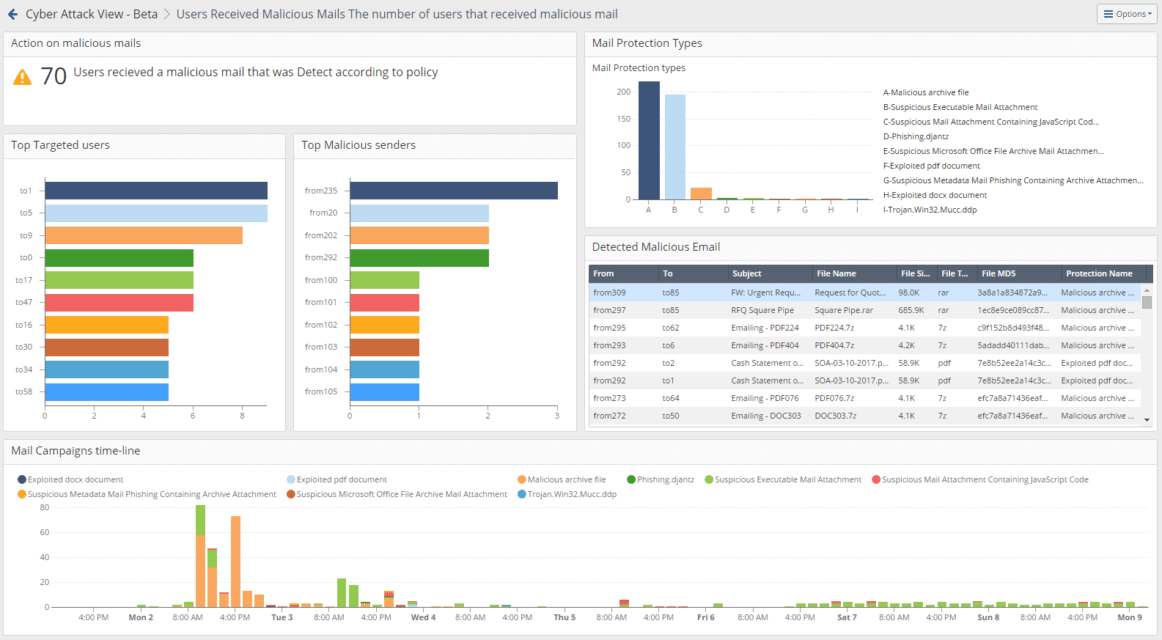Toggle Malicious archive file series in timeline legend
This screenshot has width=1162, height=640.
(566, 480)
